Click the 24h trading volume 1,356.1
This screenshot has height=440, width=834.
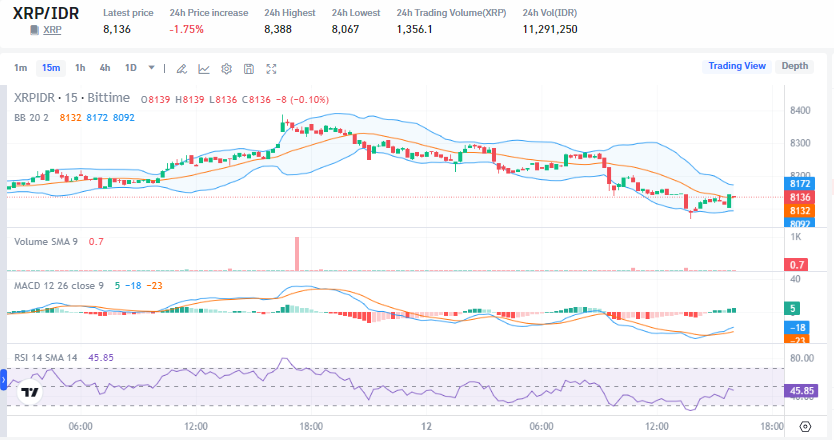pyautogui.click(x=414, y=29)
